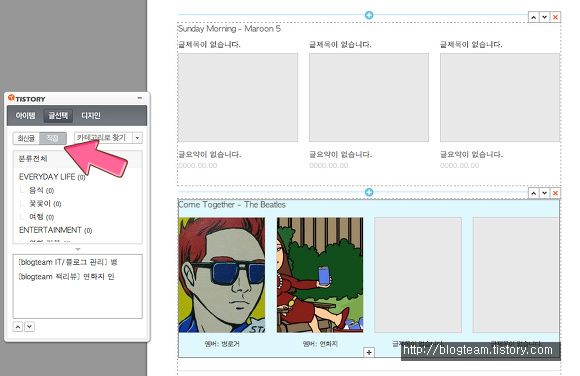
Task: Select the EVERYDAY LIFE category
Action: [x=52, y=177]
